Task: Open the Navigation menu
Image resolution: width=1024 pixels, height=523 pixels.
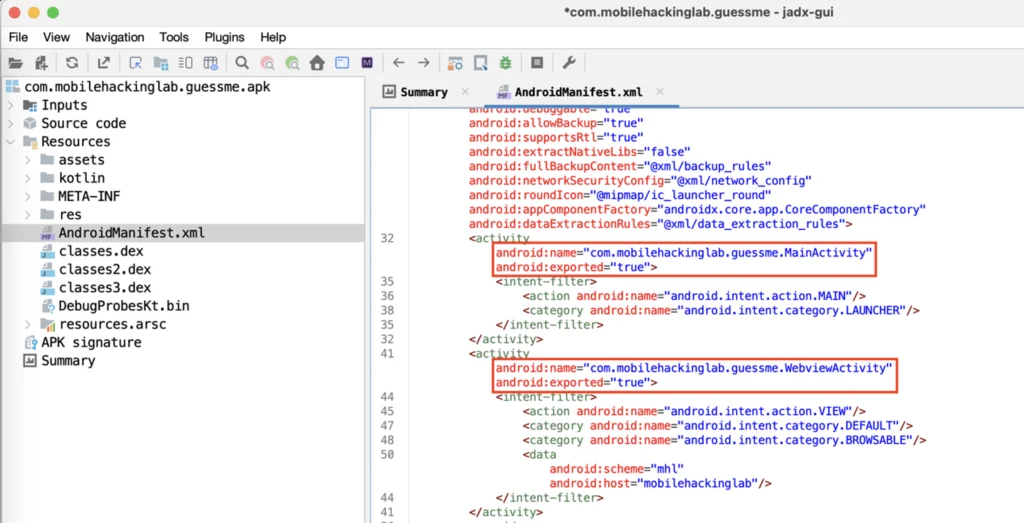Action: tap(114, 37)
